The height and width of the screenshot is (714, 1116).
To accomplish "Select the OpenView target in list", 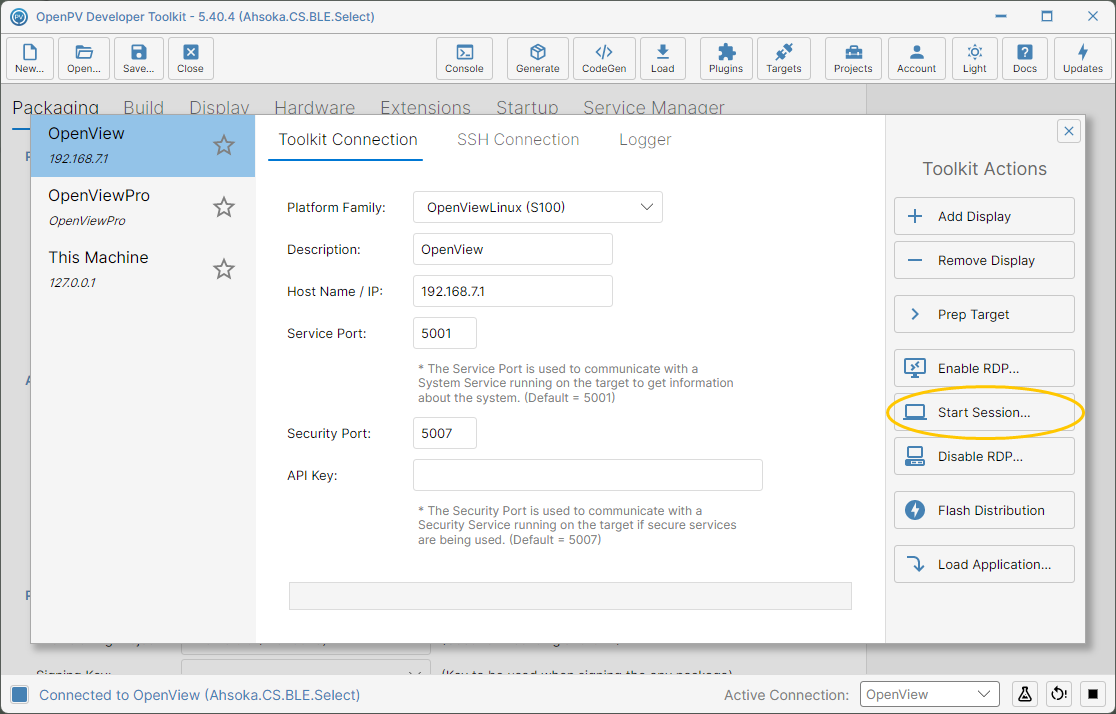I will pyautogui.click(x=142, y=145).
